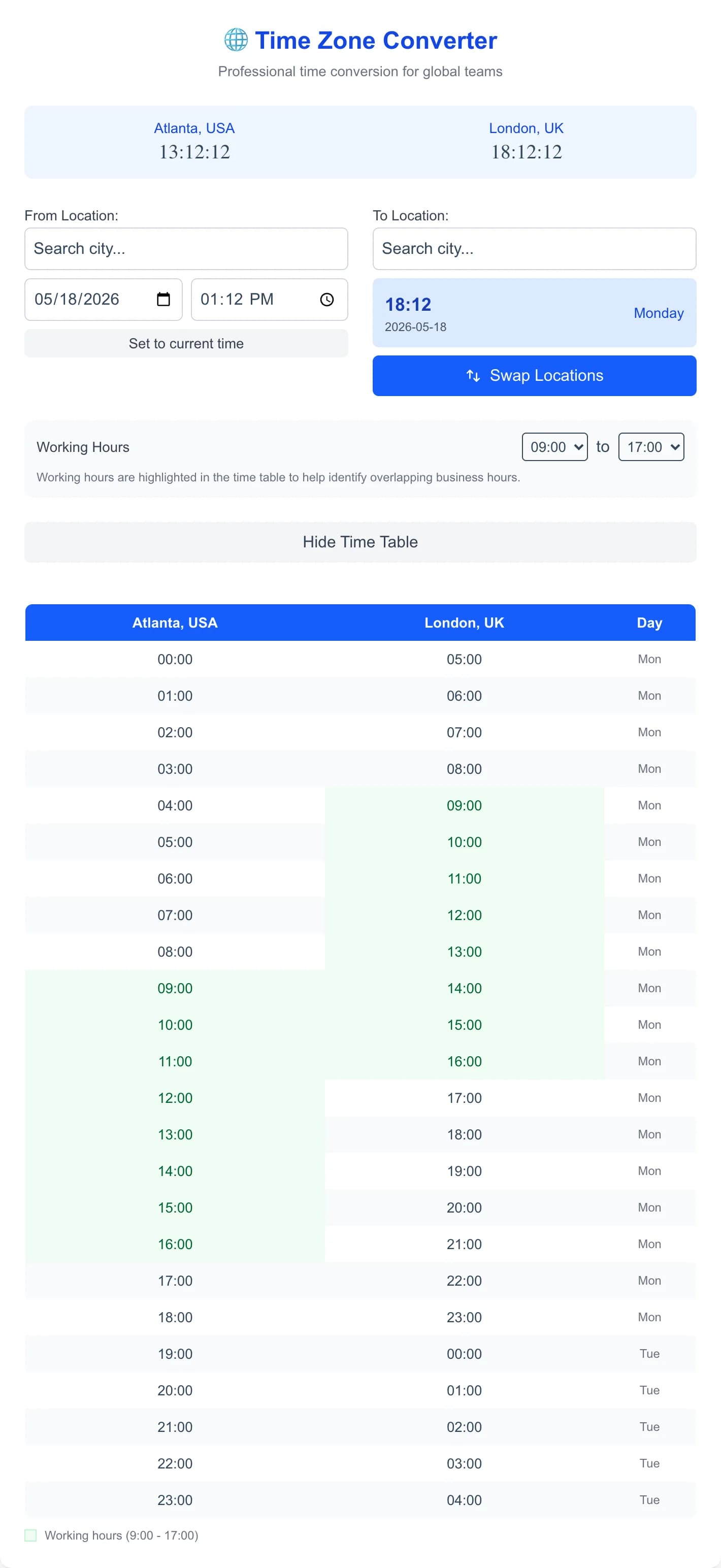Click London 14:00 cell

[x=464, y=988]
